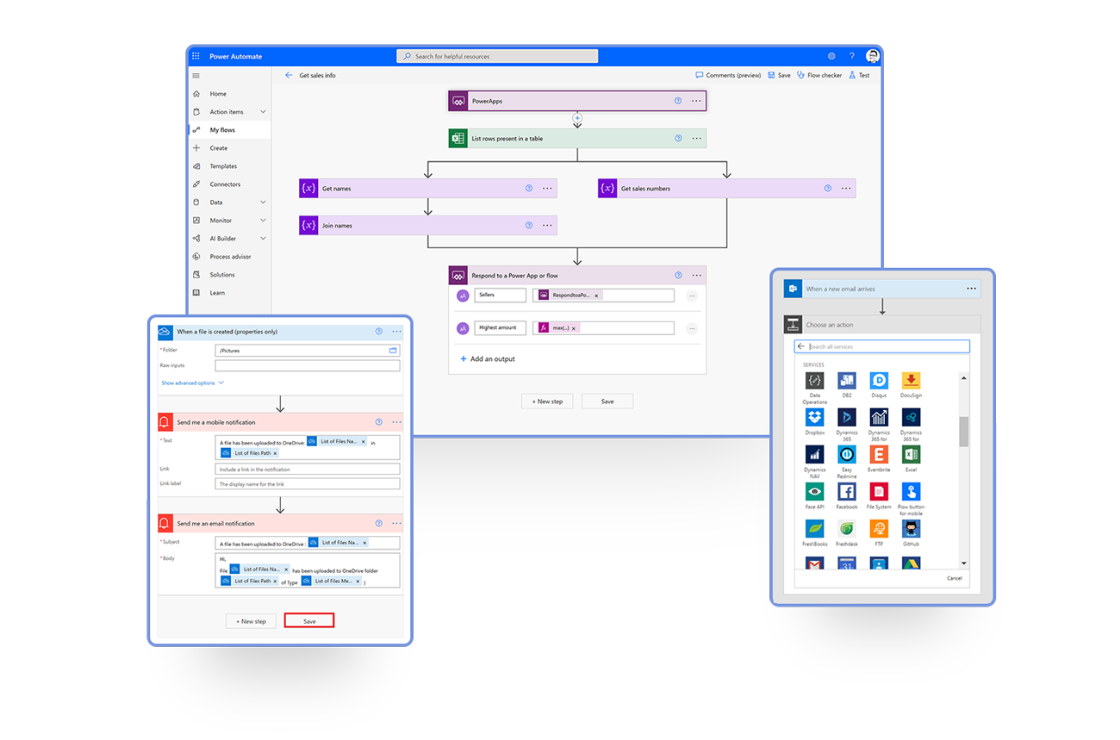Open the settings gear in header

(831, 56)
